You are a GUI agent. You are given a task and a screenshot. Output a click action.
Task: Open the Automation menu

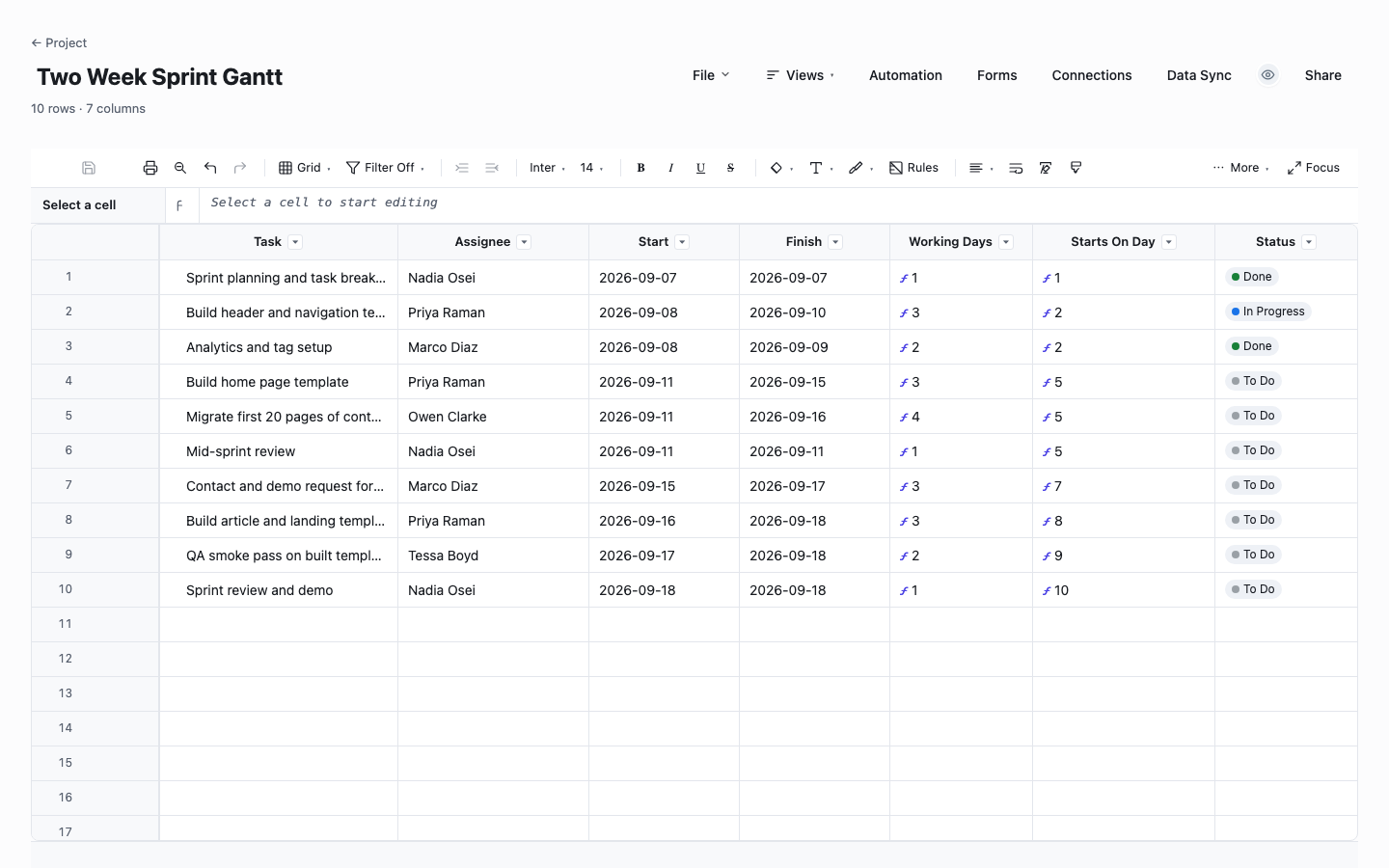[906, 75]
